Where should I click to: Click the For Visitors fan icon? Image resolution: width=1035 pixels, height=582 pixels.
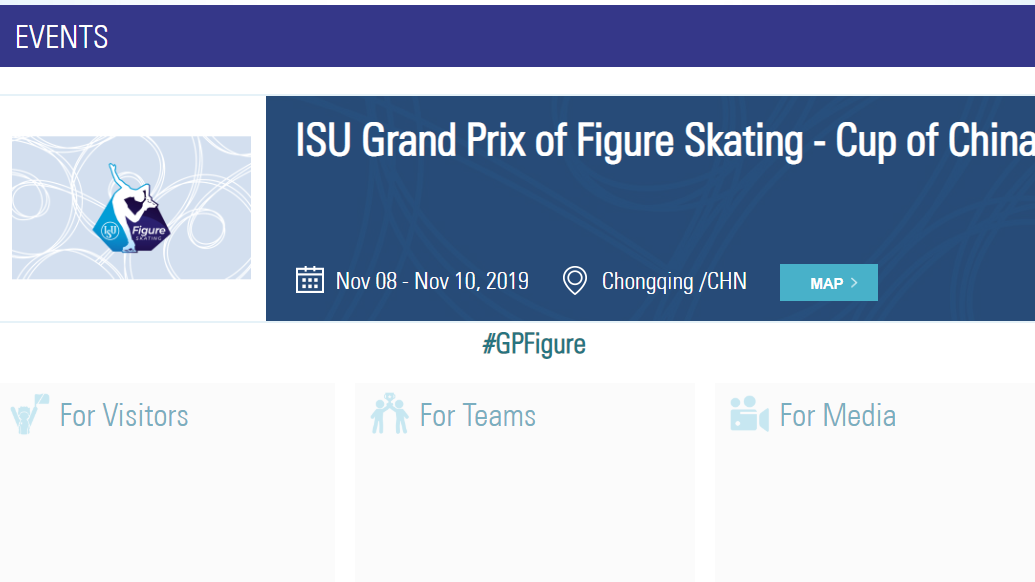click(x=30, y=414)
